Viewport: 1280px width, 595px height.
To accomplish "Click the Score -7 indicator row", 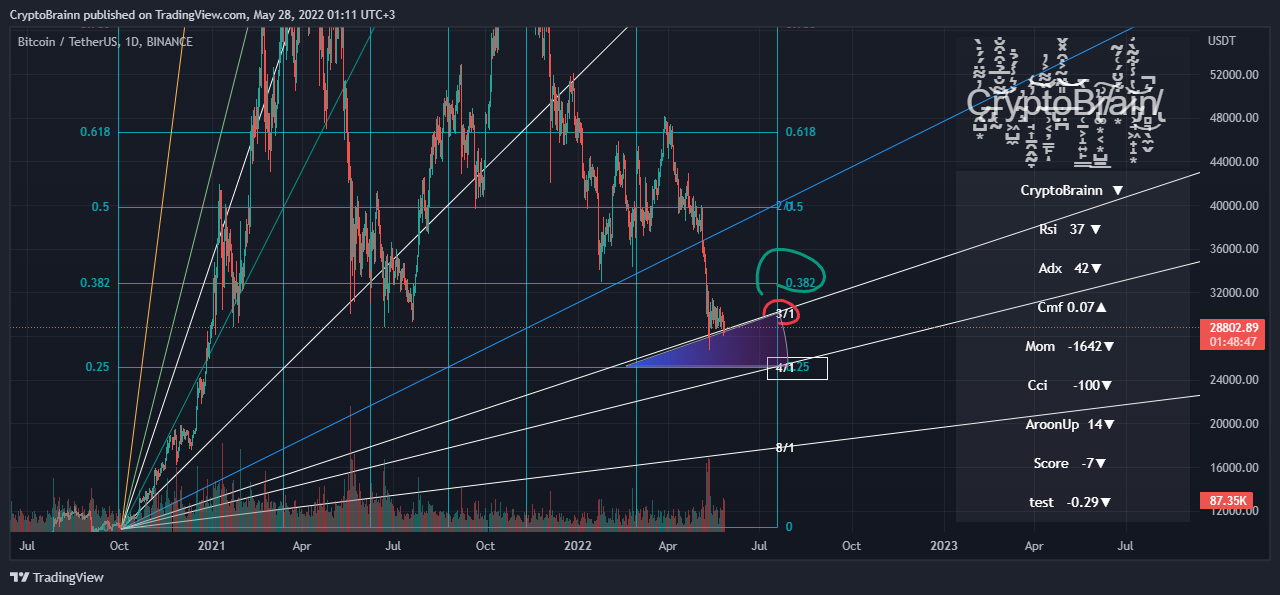I will (x=1072, y=463).
